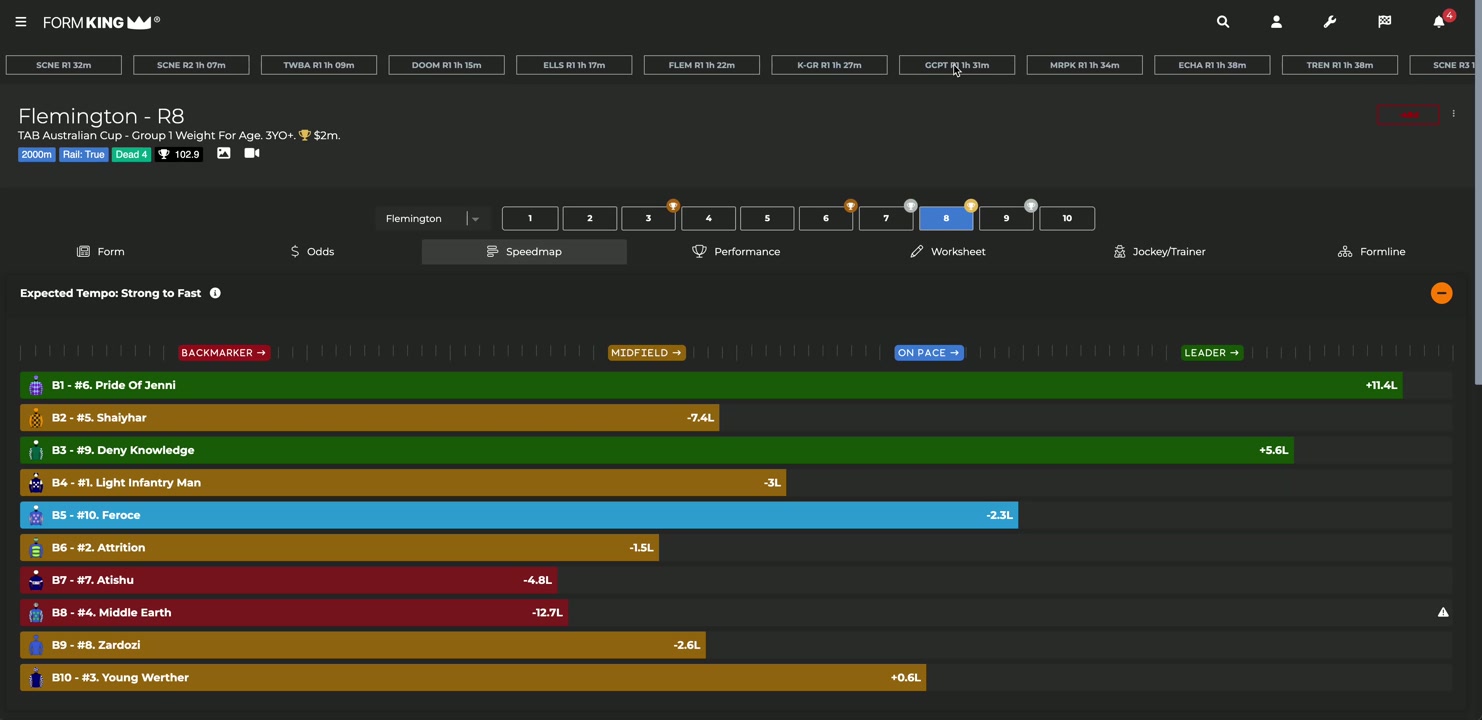The width and height of the screenshot is (1482, 720).
Task: Select race 9 button
Action: tap(1006, 219)
